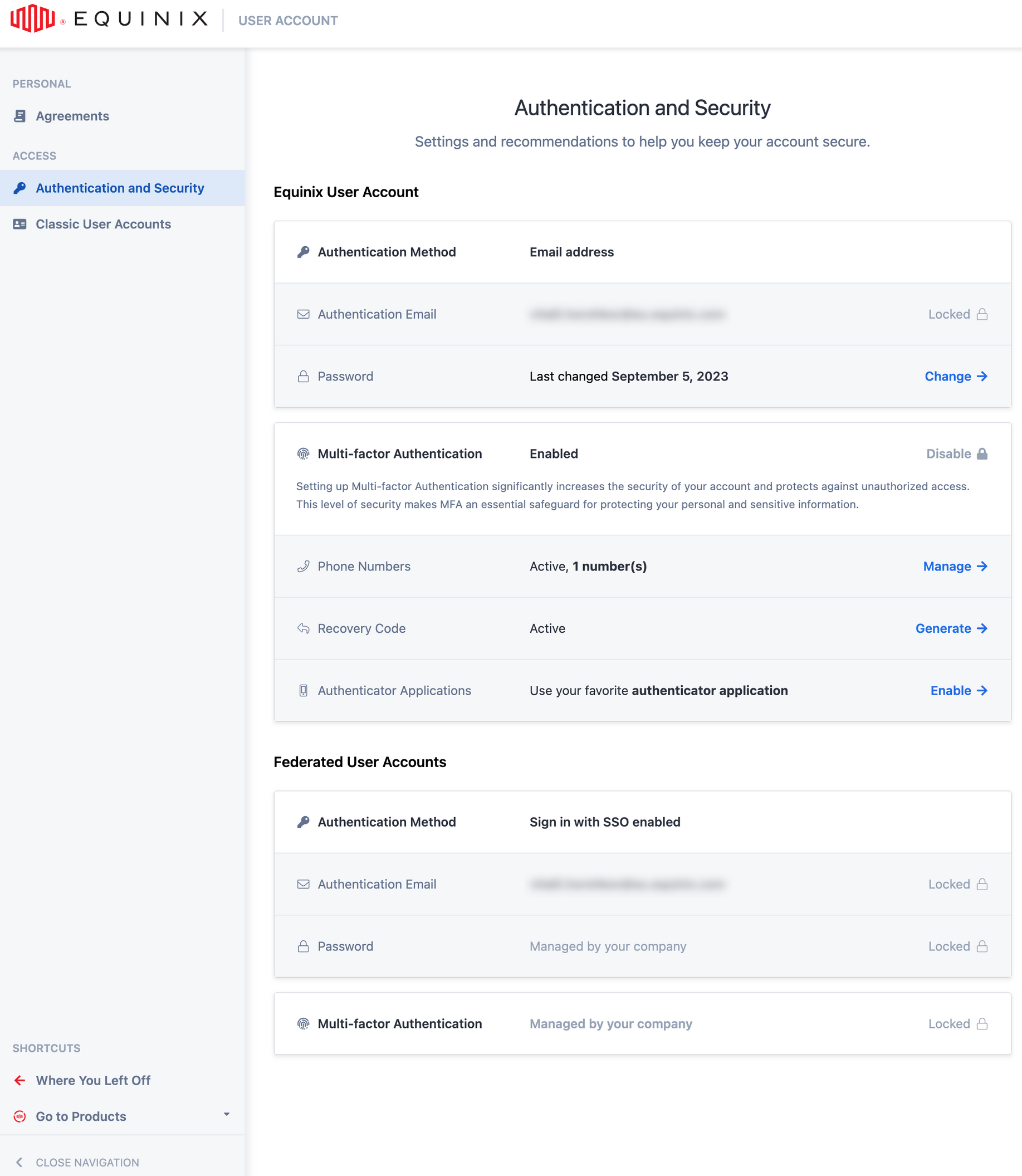Click the phone icon in Phone Numbers row

304,567
